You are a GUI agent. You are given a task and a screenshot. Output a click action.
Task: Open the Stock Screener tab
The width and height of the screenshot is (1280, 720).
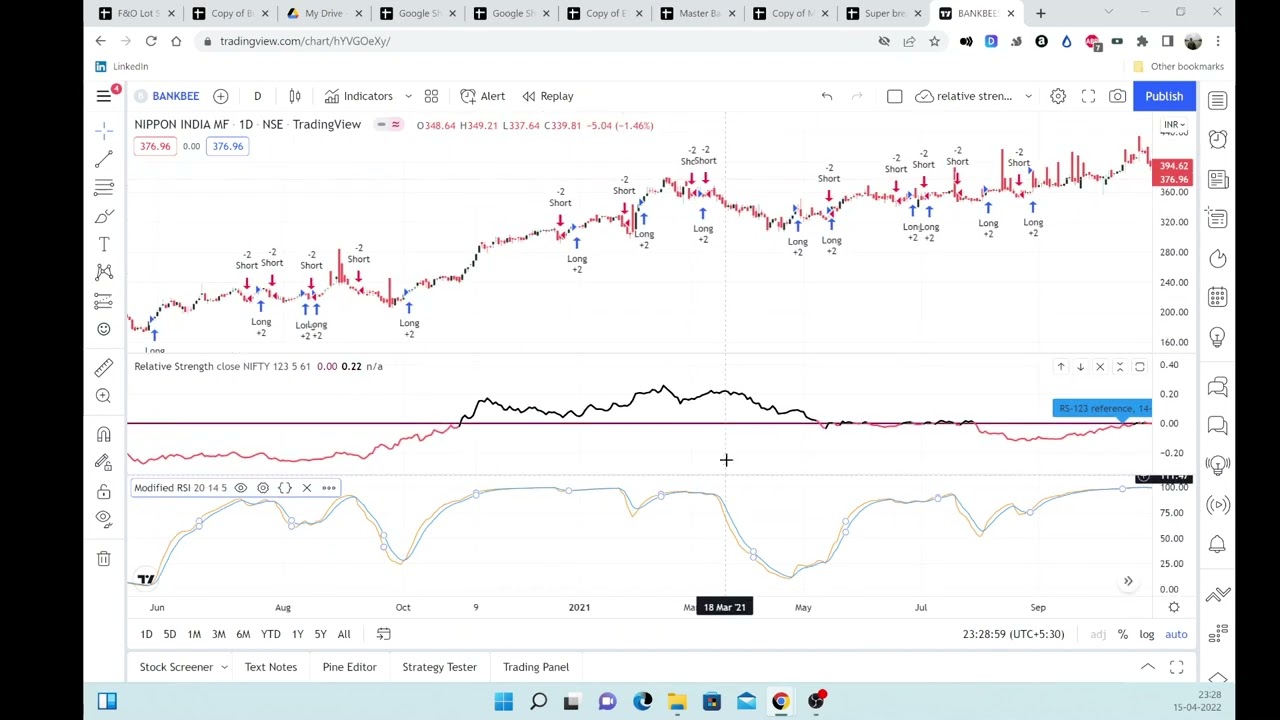click(x=176, y=667)
